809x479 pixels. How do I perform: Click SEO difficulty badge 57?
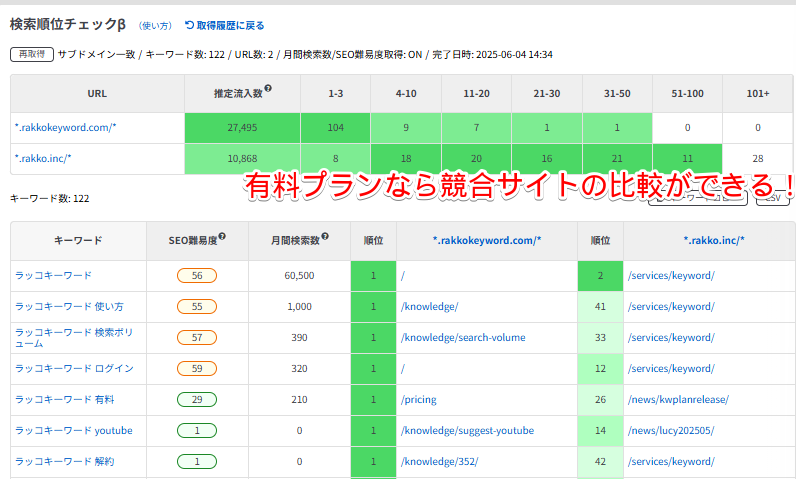pos(197,338)
